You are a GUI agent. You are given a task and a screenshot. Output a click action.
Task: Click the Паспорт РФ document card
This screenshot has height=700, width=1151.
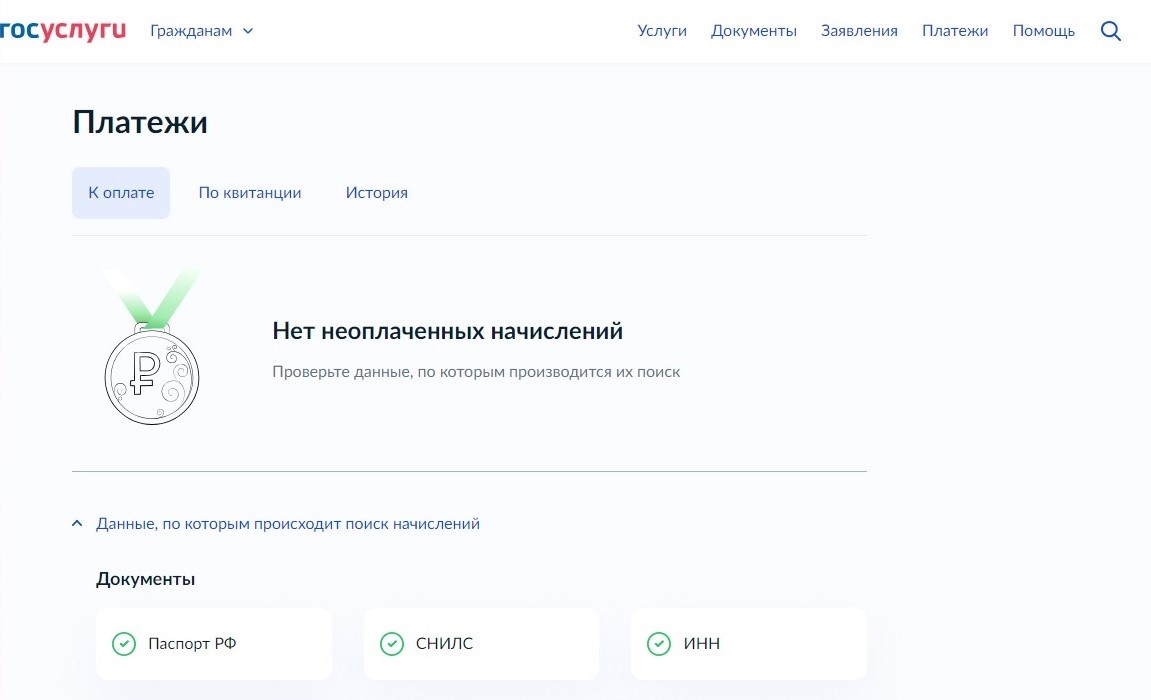tap(214, 644)
